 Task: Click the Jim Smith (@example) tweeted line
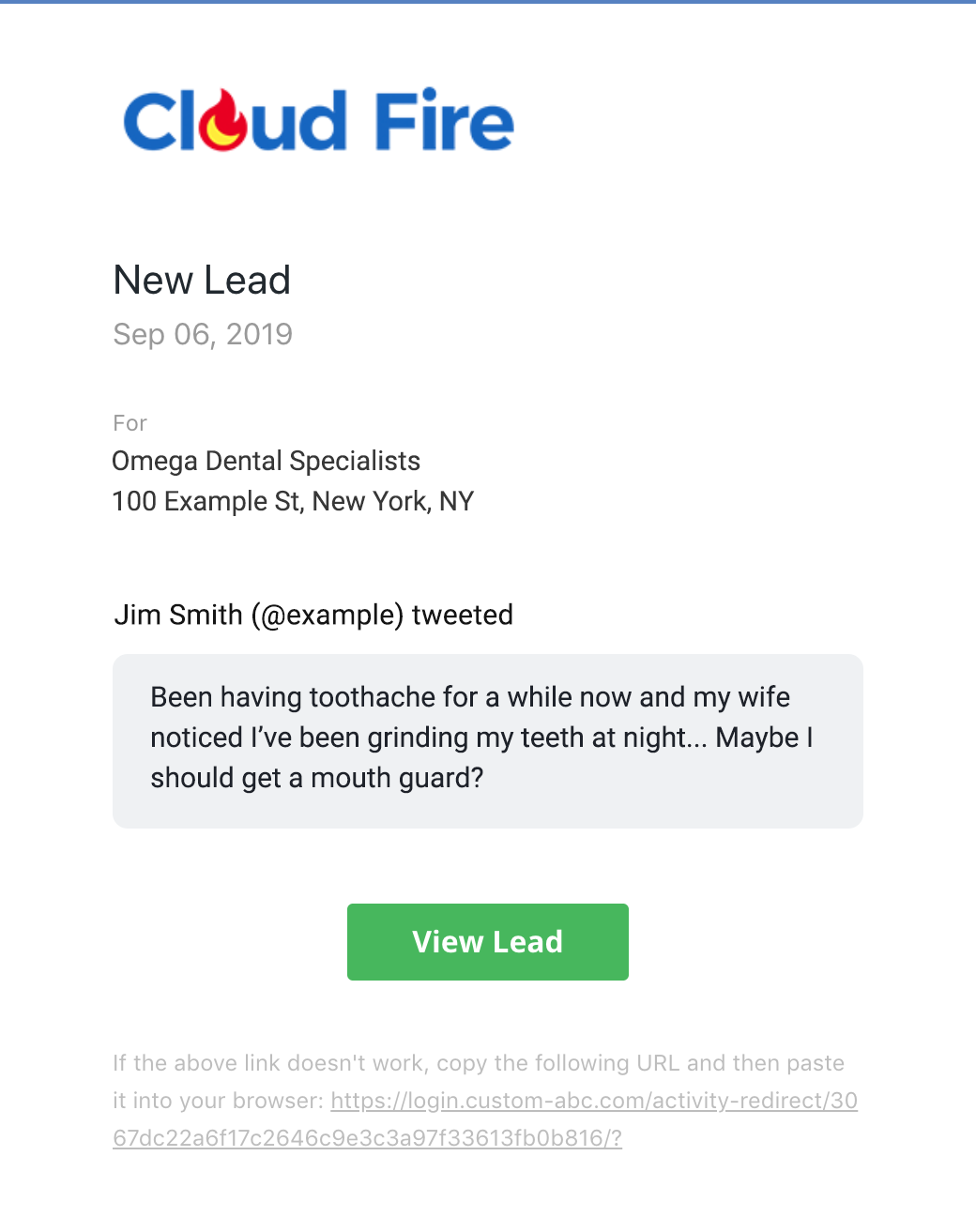(313, 615)
